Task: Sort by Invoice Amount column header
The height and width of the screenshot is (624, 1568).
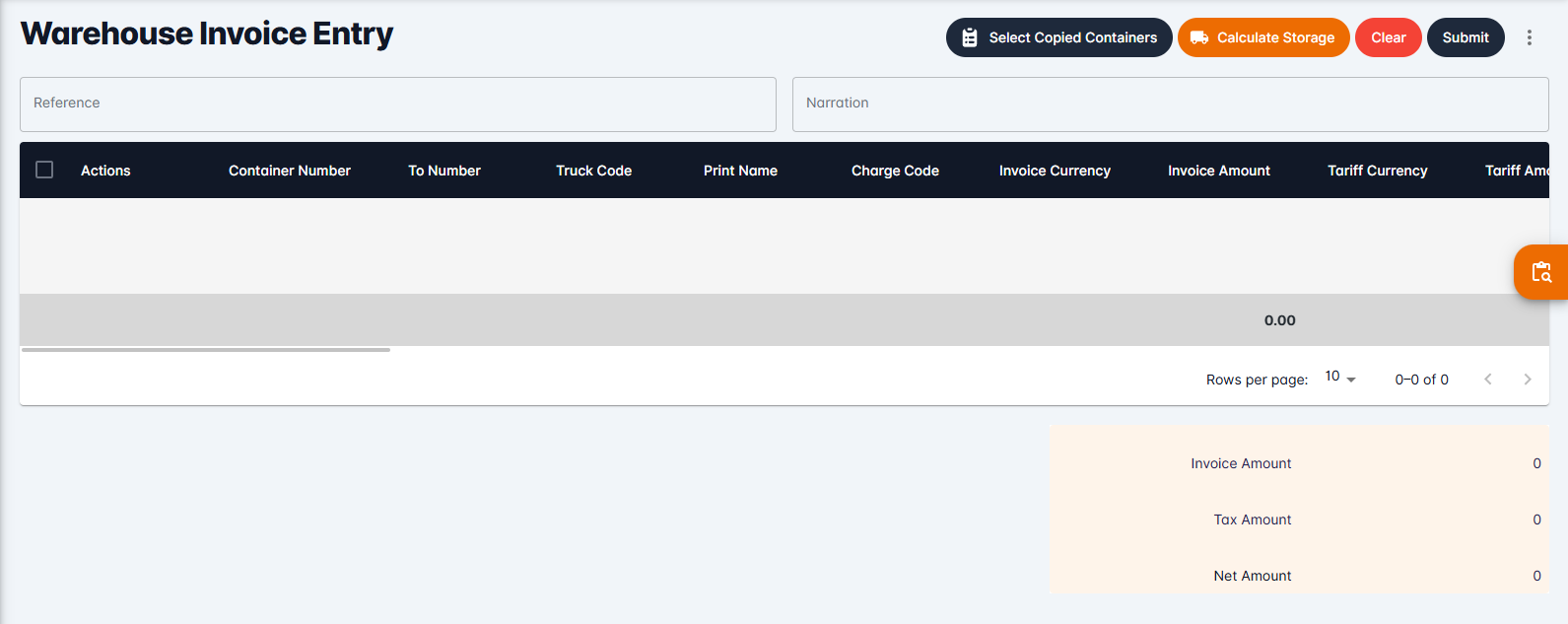Action: click(1219, 171)
